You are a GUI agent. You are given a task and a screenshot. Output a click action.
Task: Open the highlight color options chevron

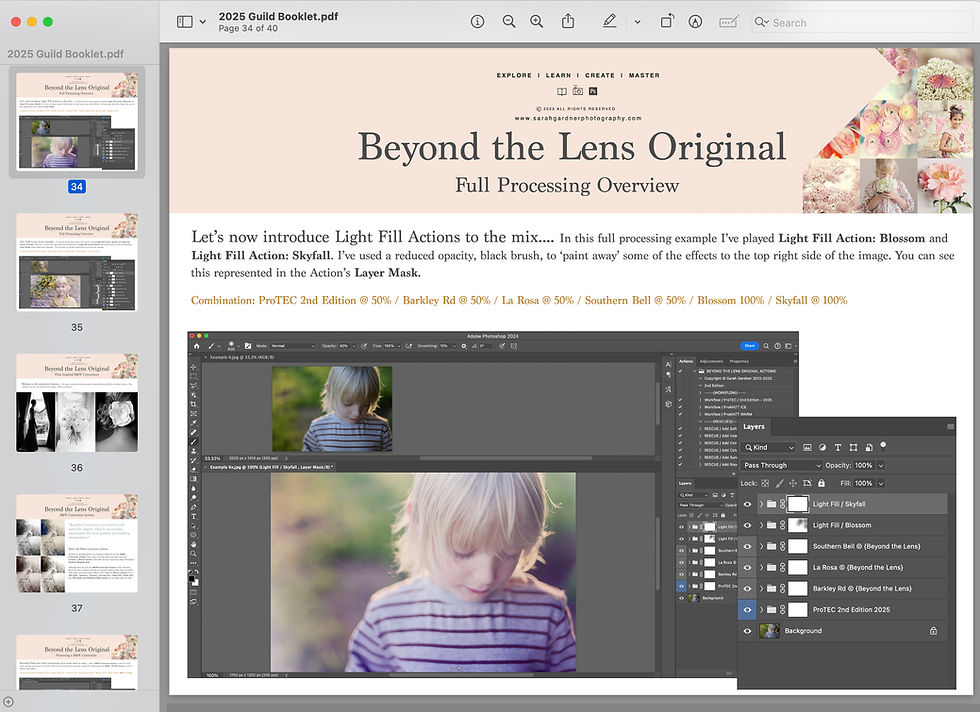tap(638, 22)
